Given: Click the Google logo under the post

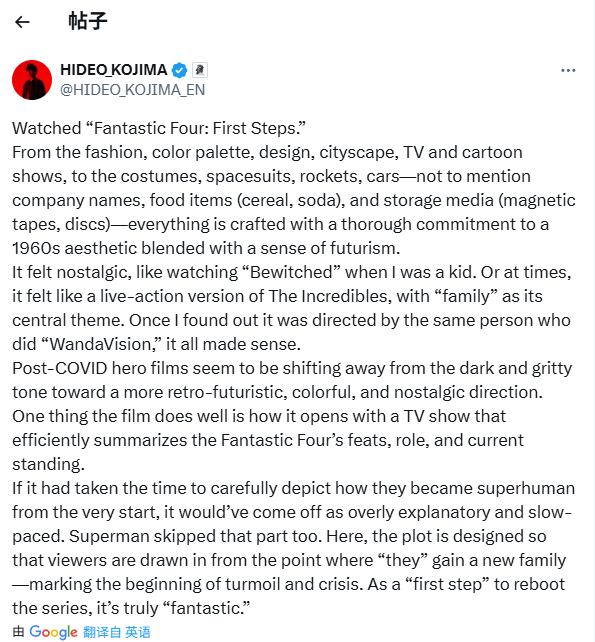Looking at the screenshot, I should click(x=53, y=632).
